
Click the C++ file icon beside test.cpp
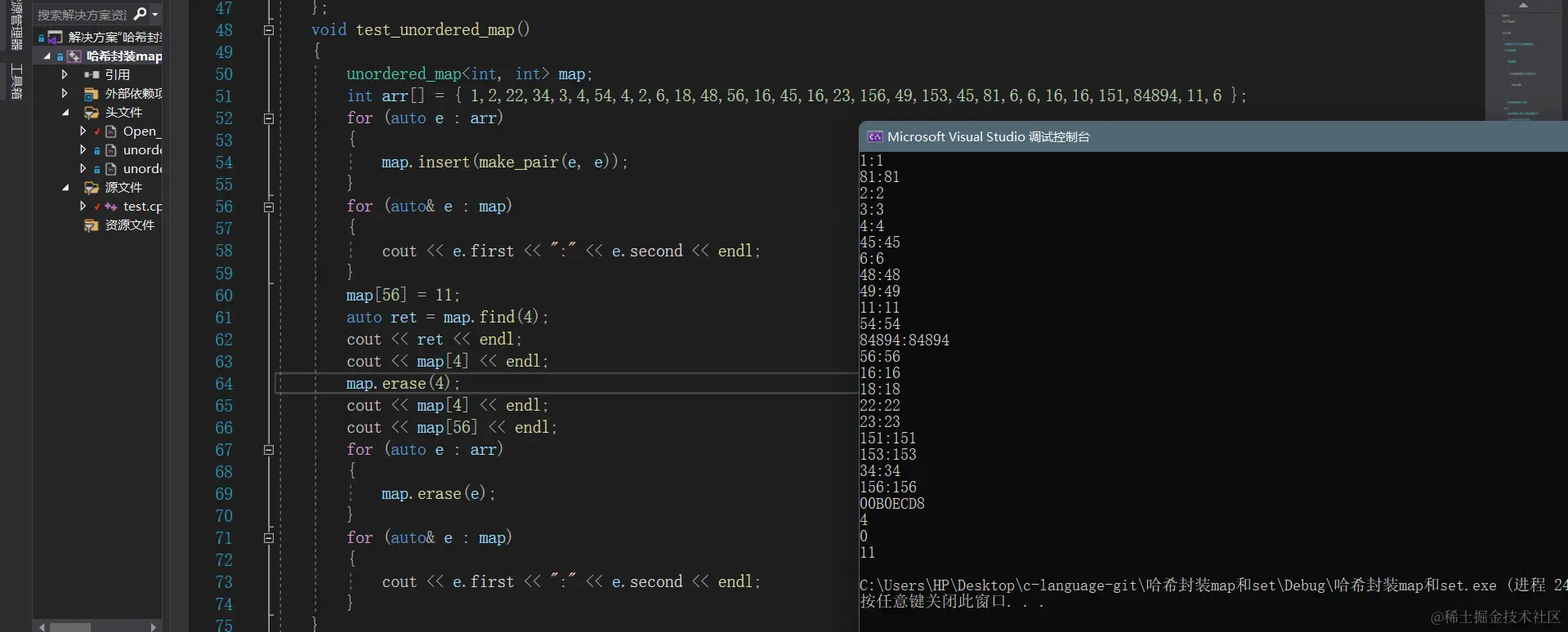(111, 207)
